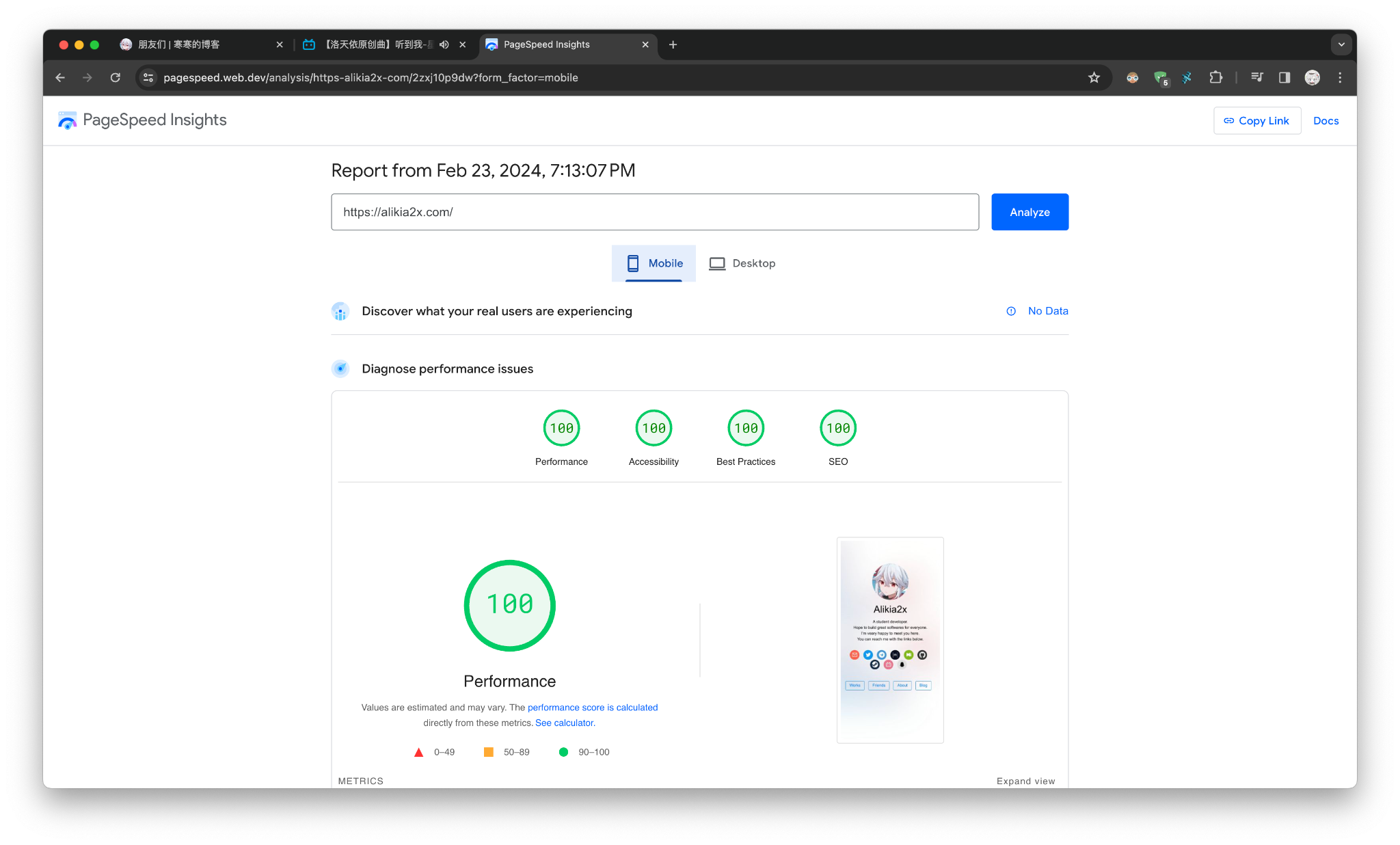
Task: Click the URL input field
Action: click(x=654, y=212)
